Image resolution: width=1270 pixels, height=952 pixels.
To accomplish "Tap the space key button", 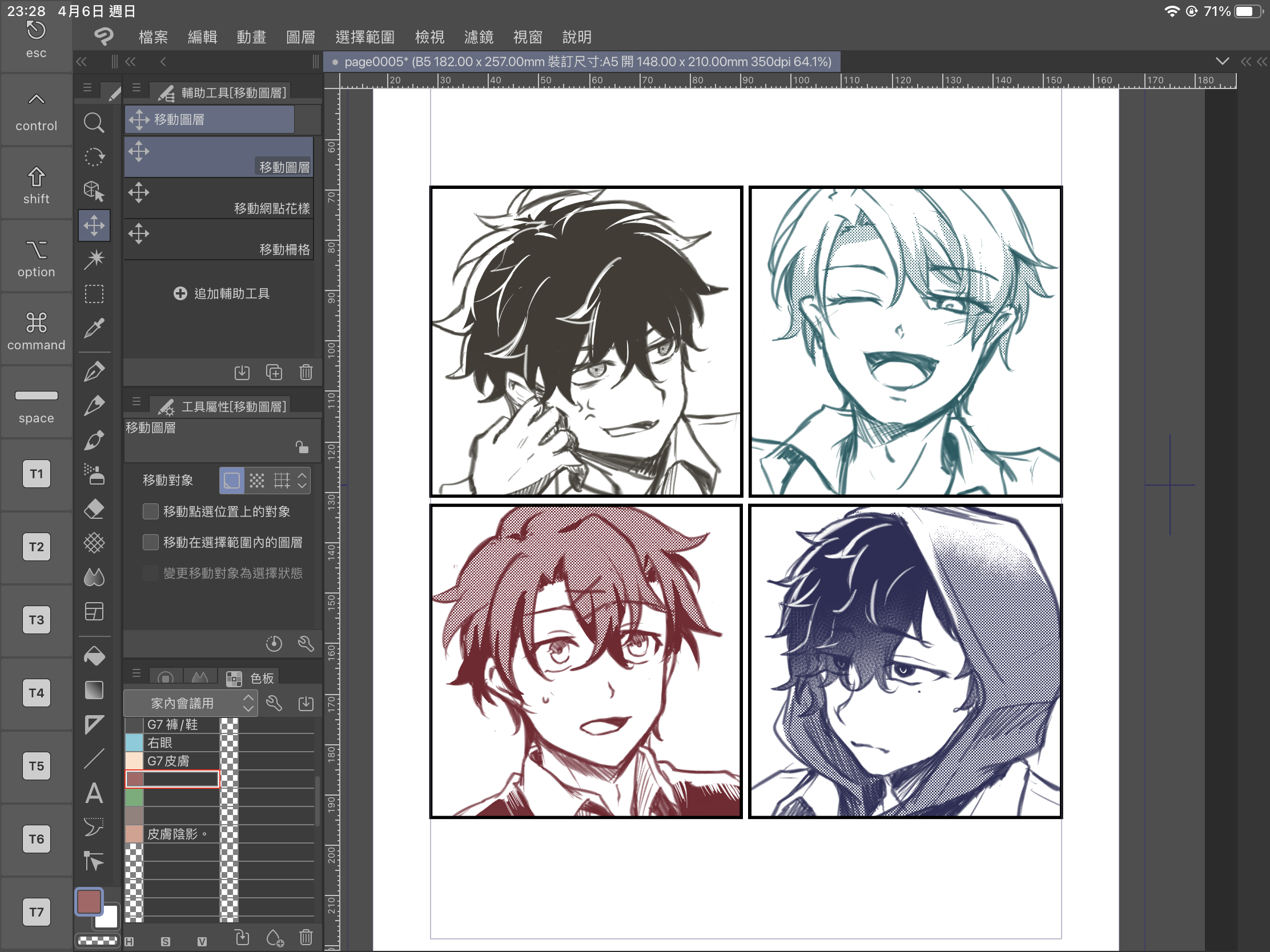I will [36, 403].
